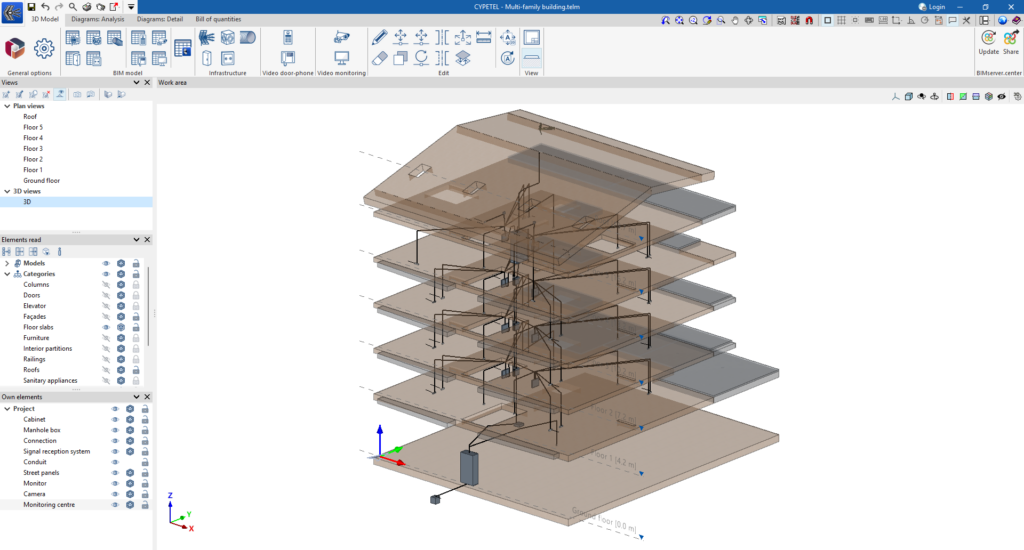Click the monitor screen icon
Screen dimensions: 1024x550
point(342,59)
